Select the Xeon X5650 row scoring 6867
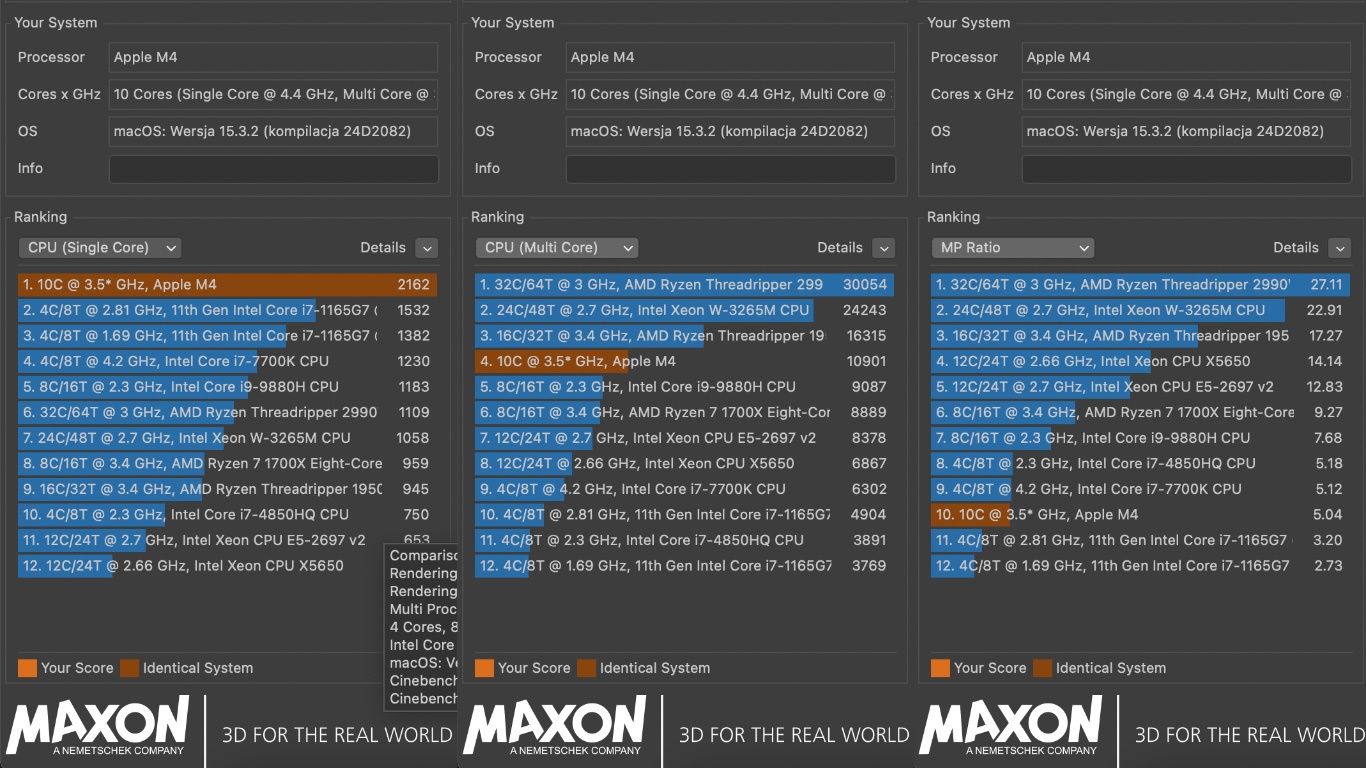This screenshot has width=1366, height=768. click(684, 464)
